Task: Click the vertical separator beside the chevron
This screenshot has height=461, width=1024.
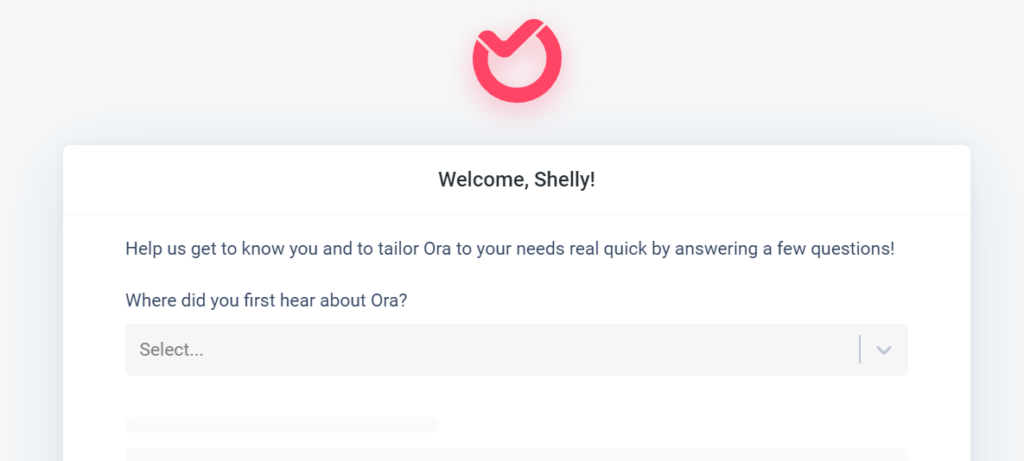Action: [860, 349]
